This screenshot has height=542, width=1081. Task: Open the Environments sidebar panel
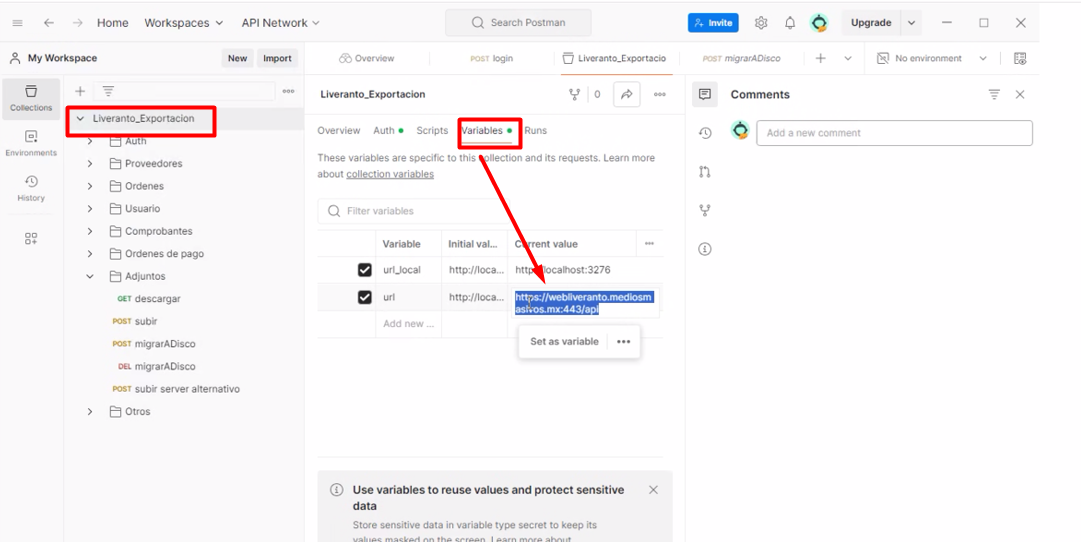click(31, 143)
